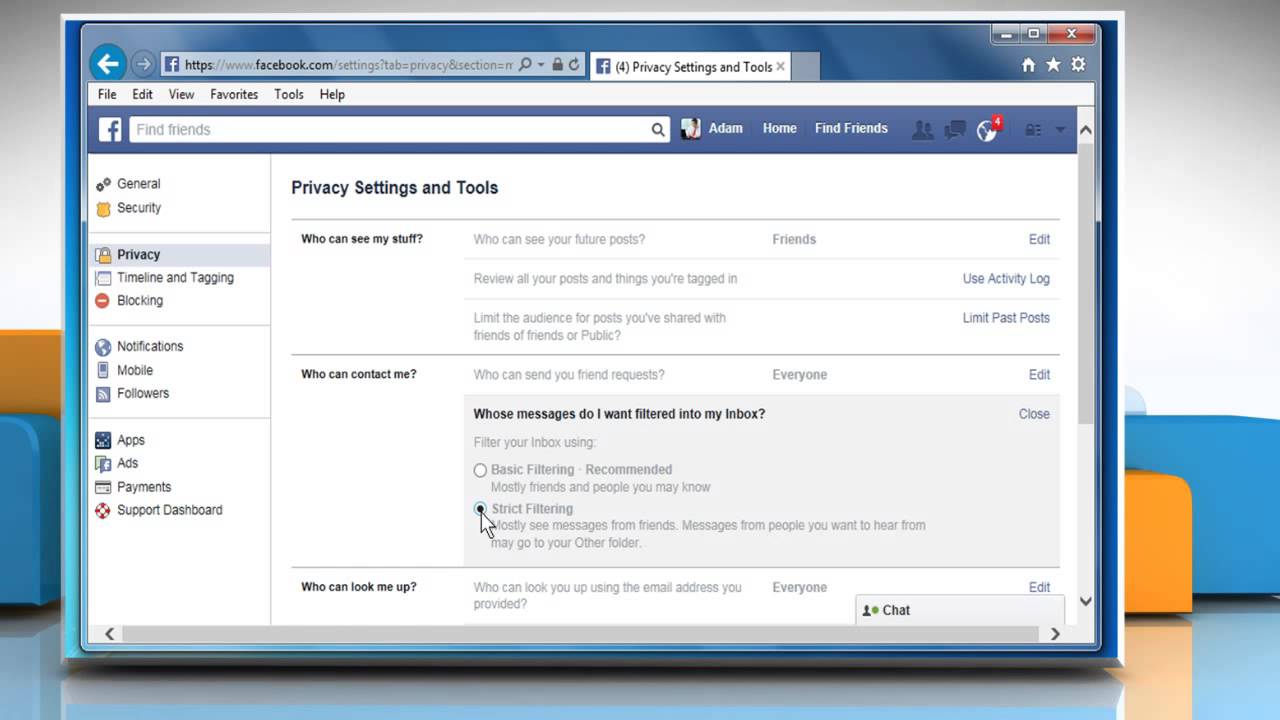Select the Privacy Settings and Tools tab
1280x720 pixels.
click(690, 66)
